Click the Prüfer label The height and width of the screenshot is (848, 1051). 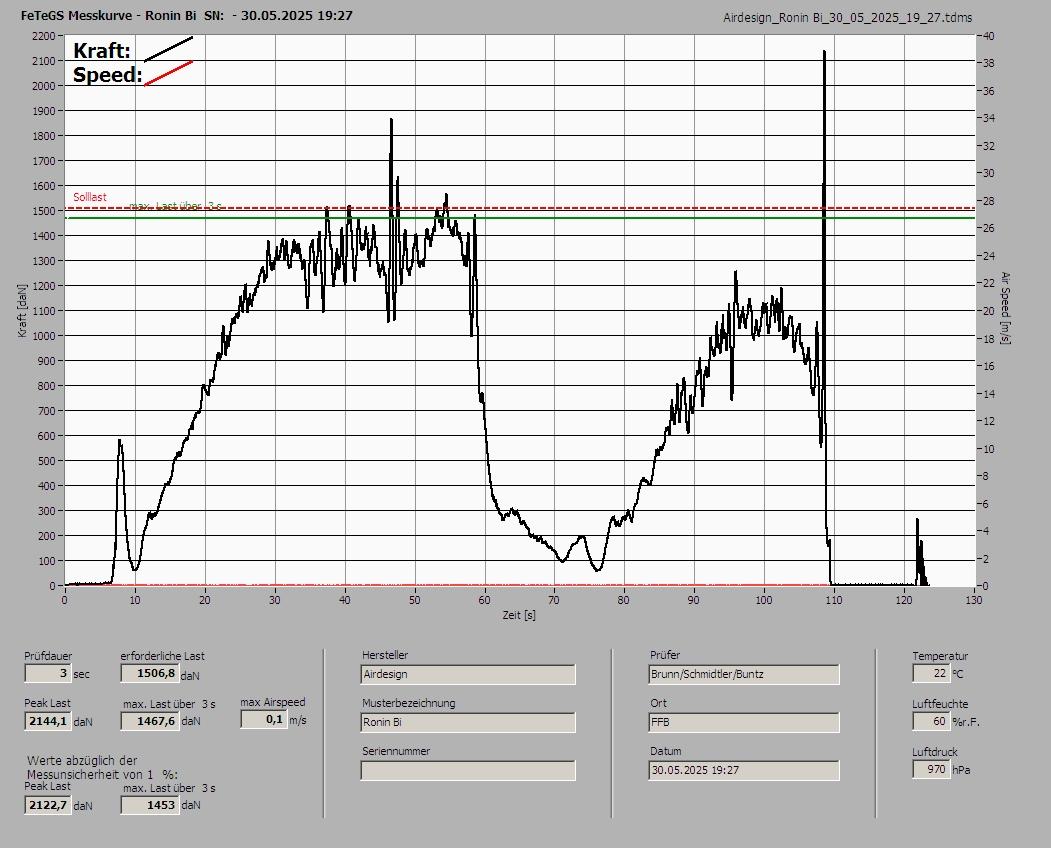coord(665,655)
